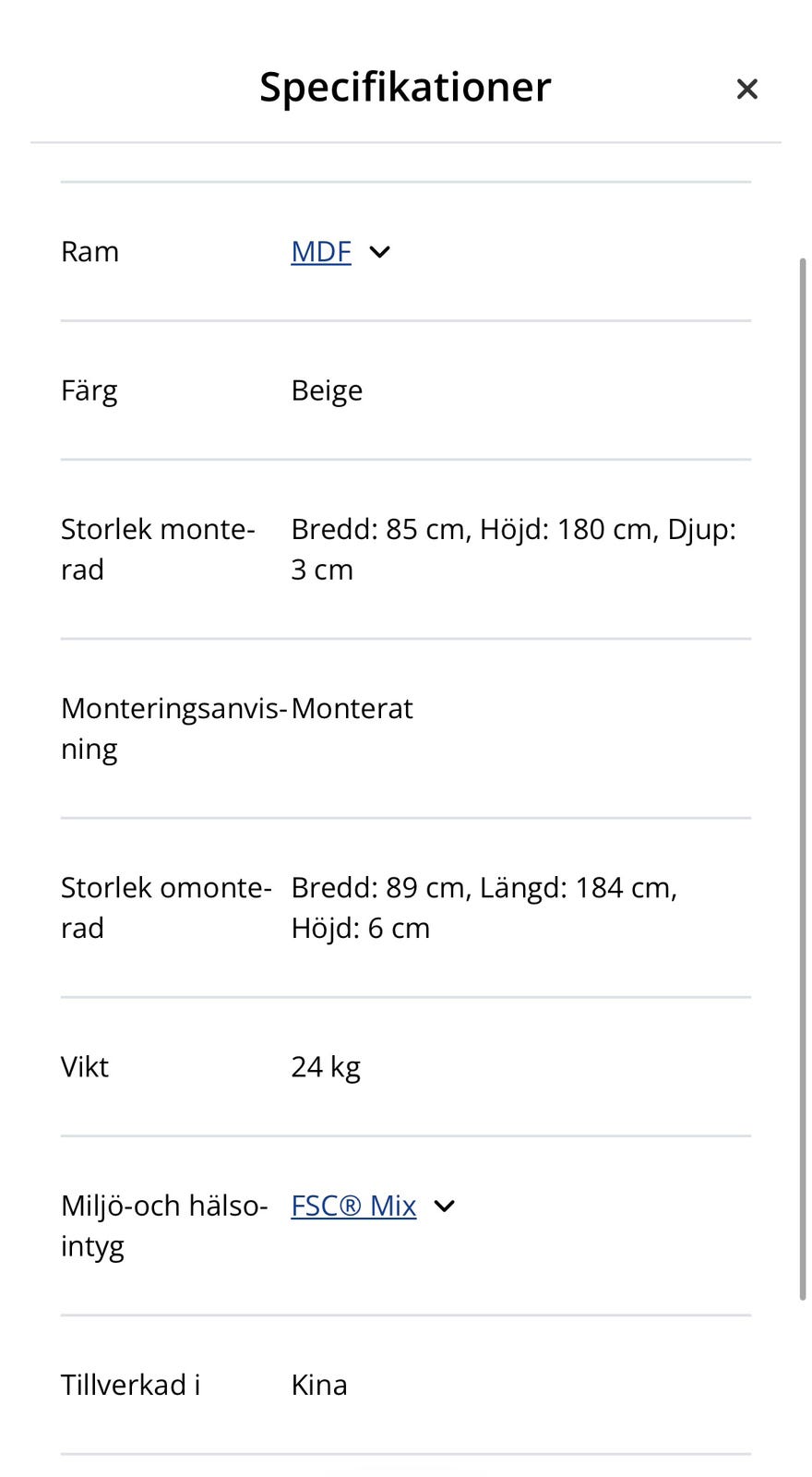Open the MDF material link
This screenshot has width=812, height=1477.
[321, 252]
